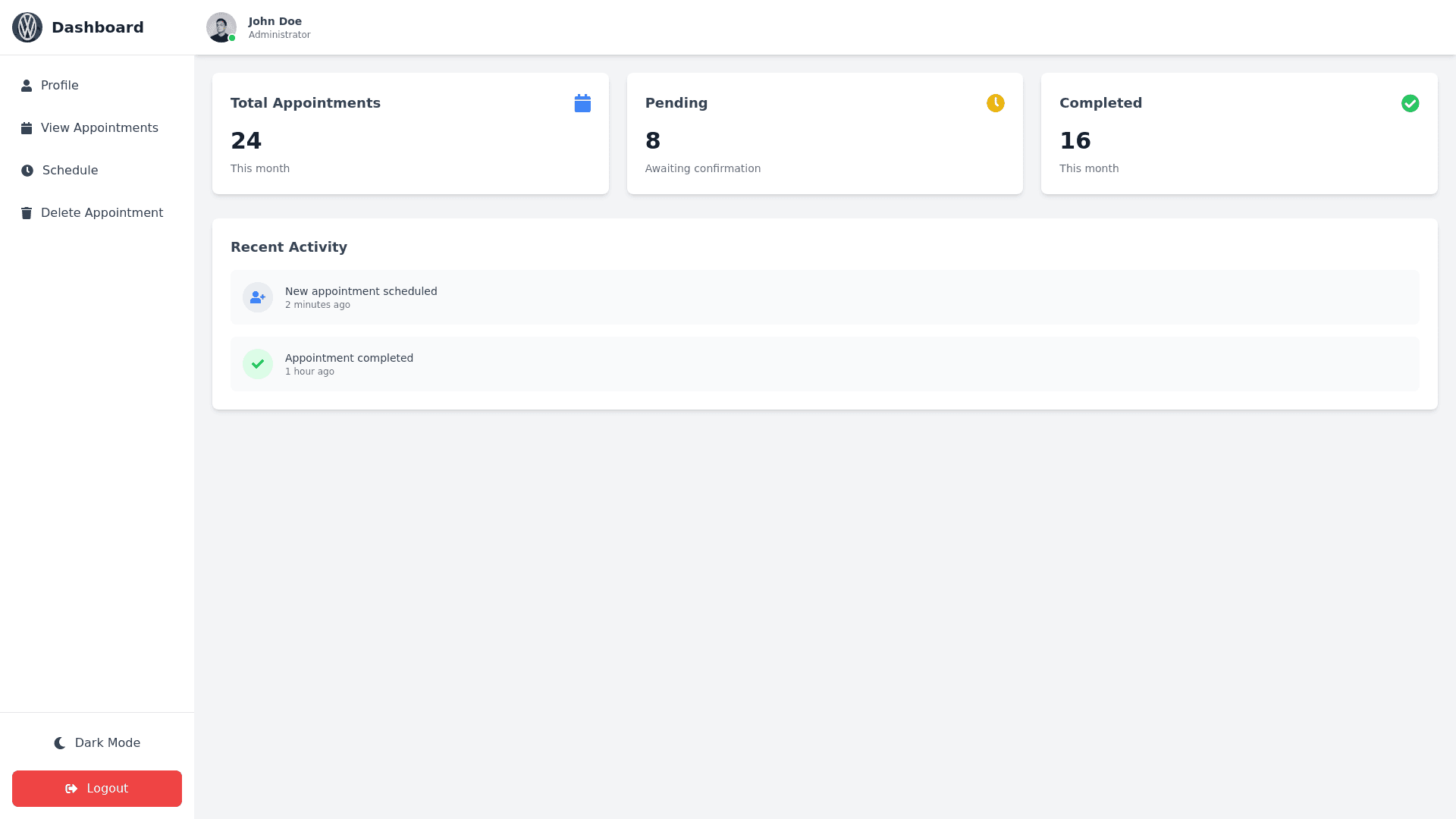Click the clock icon beside Schedule

(x=27, y=171)
